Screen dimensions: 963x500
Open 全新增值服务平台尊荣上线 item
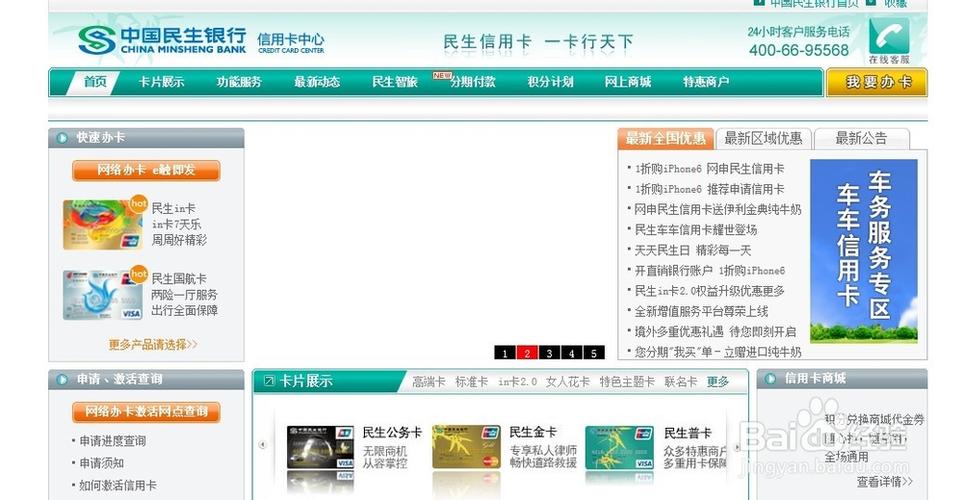(x=701, y=311)
